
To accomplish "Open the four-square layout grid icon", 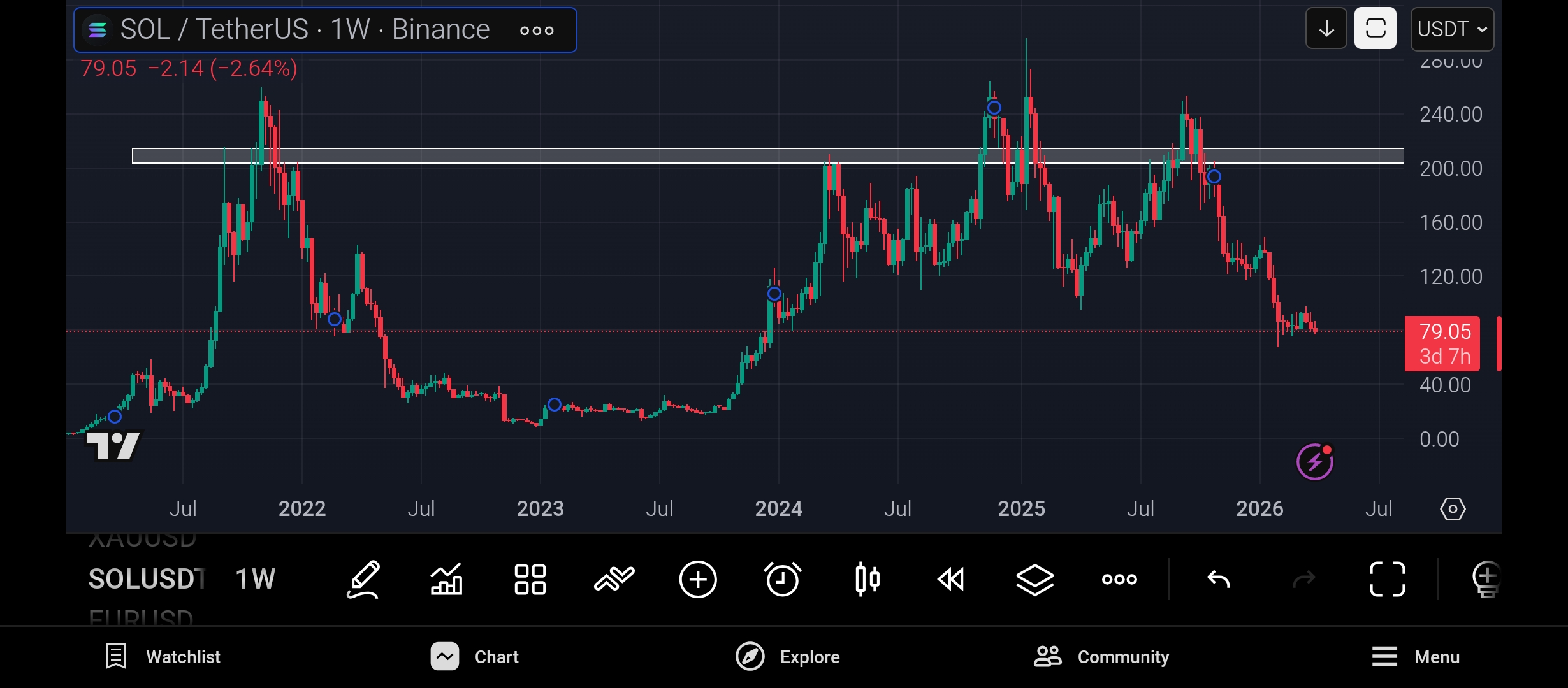I will point(530,579).
